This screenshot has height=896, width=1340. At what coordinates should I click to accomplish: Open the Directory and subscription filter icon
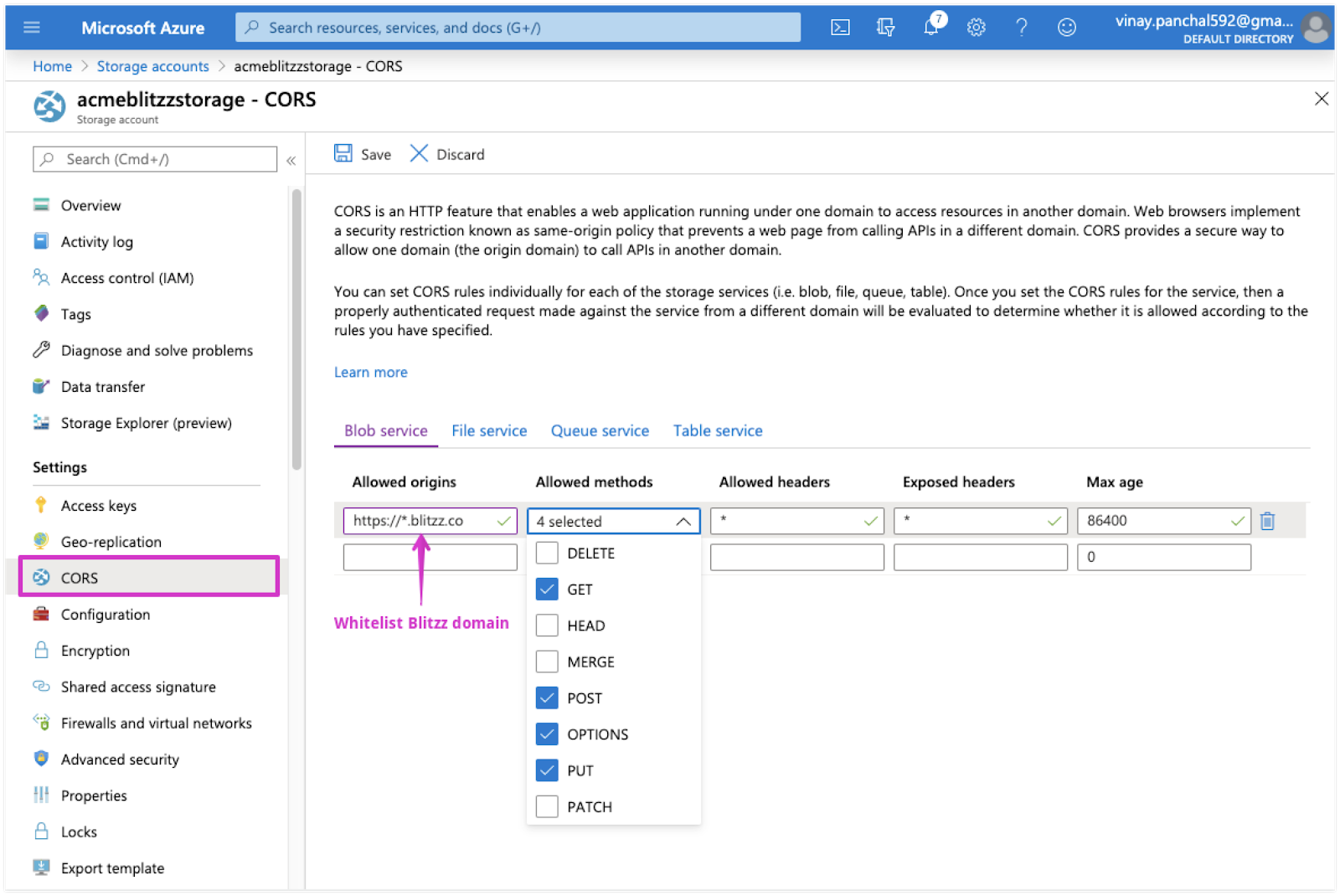click(x=885, y=28)
